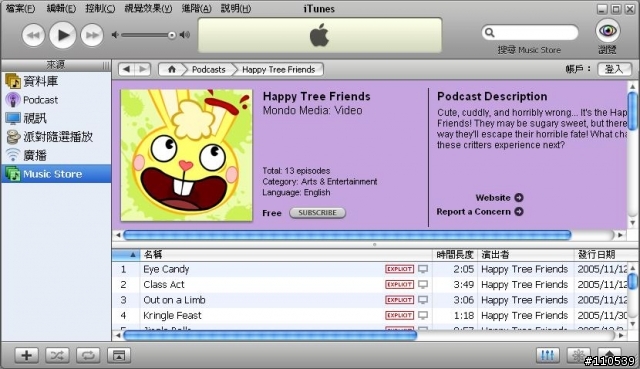Screen dimensions: 640x369
Task: Turn on the visualizer
Action: [578, 355]
